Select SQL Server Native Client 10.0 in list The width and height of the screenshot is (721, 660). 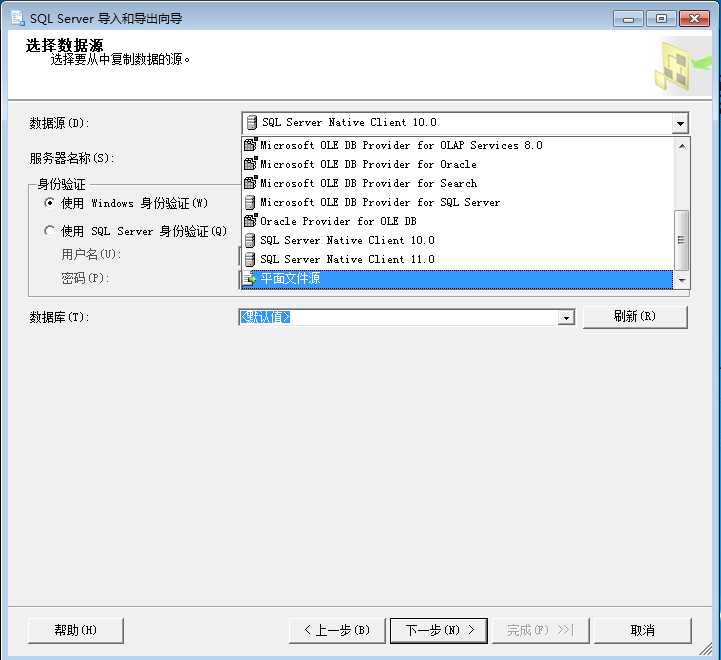(458, 240)
